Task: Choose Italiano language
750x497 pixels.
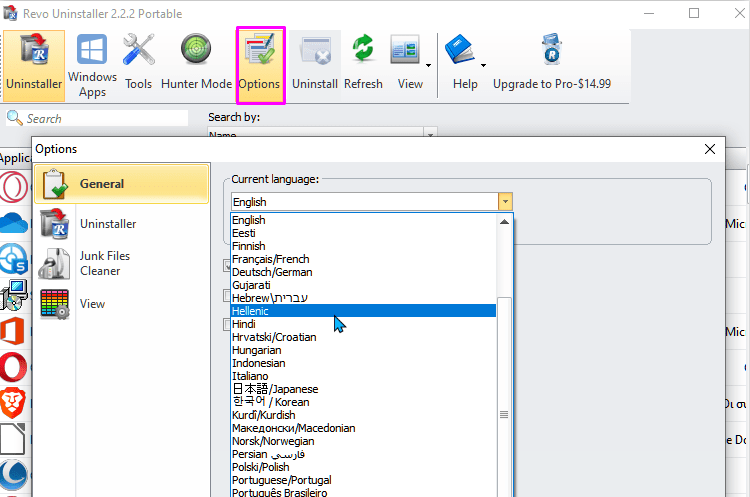Action: [x=363, y=376]
